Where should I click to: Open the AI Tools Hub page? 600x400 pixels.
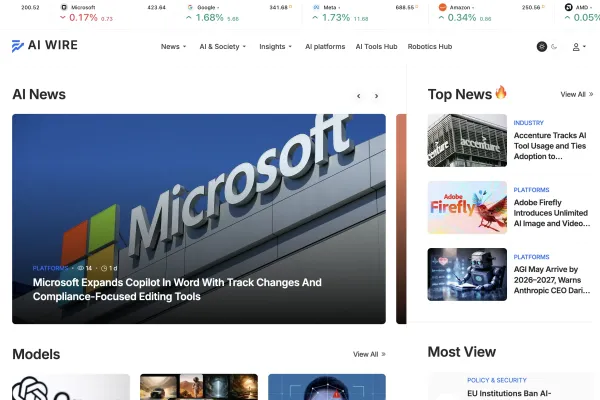(x=376, y=47)
